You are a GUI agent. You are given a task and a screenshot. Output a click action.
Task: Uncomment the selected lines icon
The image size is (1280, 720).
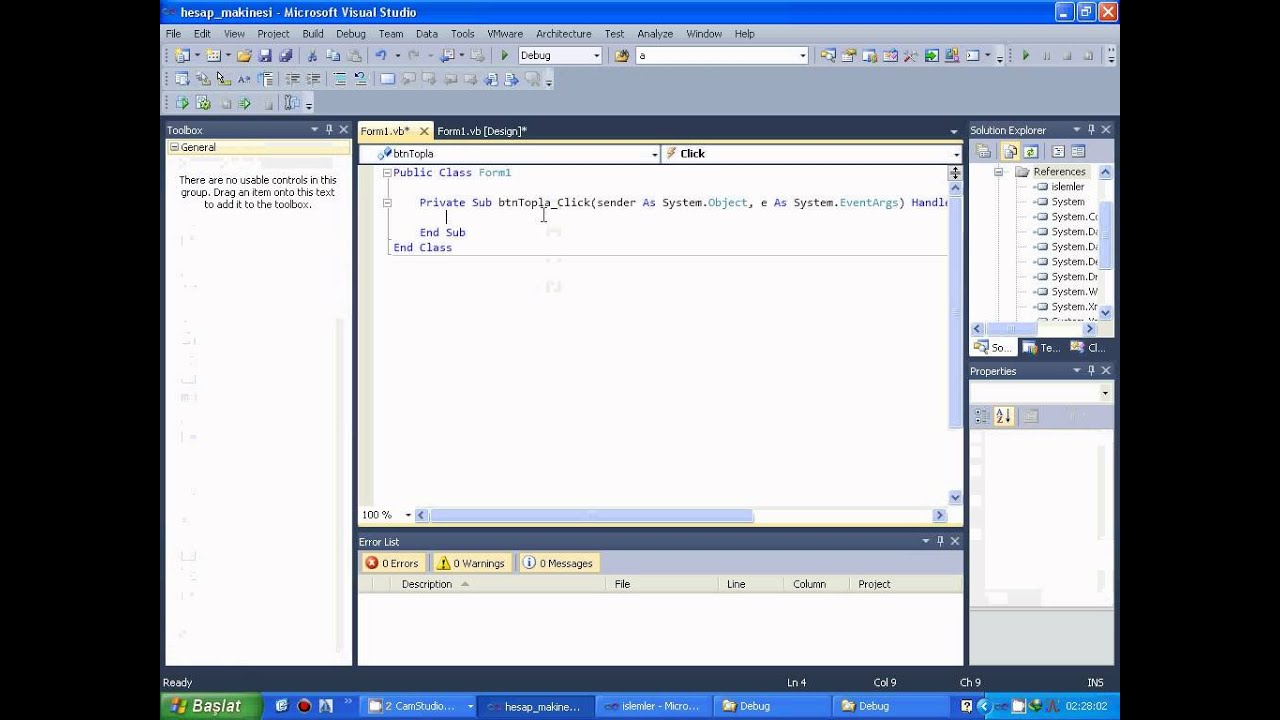360,79
